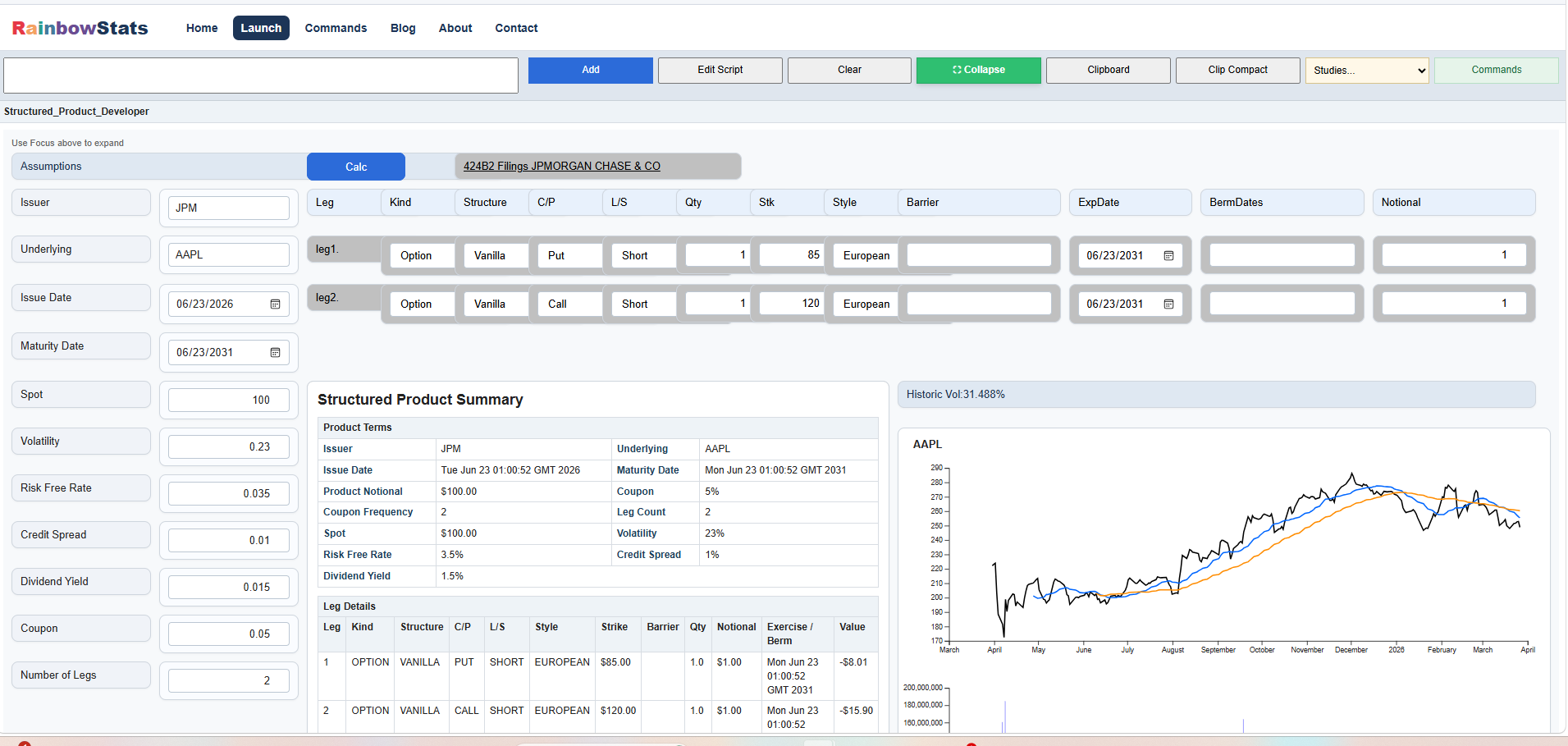
Task: Open the Launch nav item
Action: point(261,28)
